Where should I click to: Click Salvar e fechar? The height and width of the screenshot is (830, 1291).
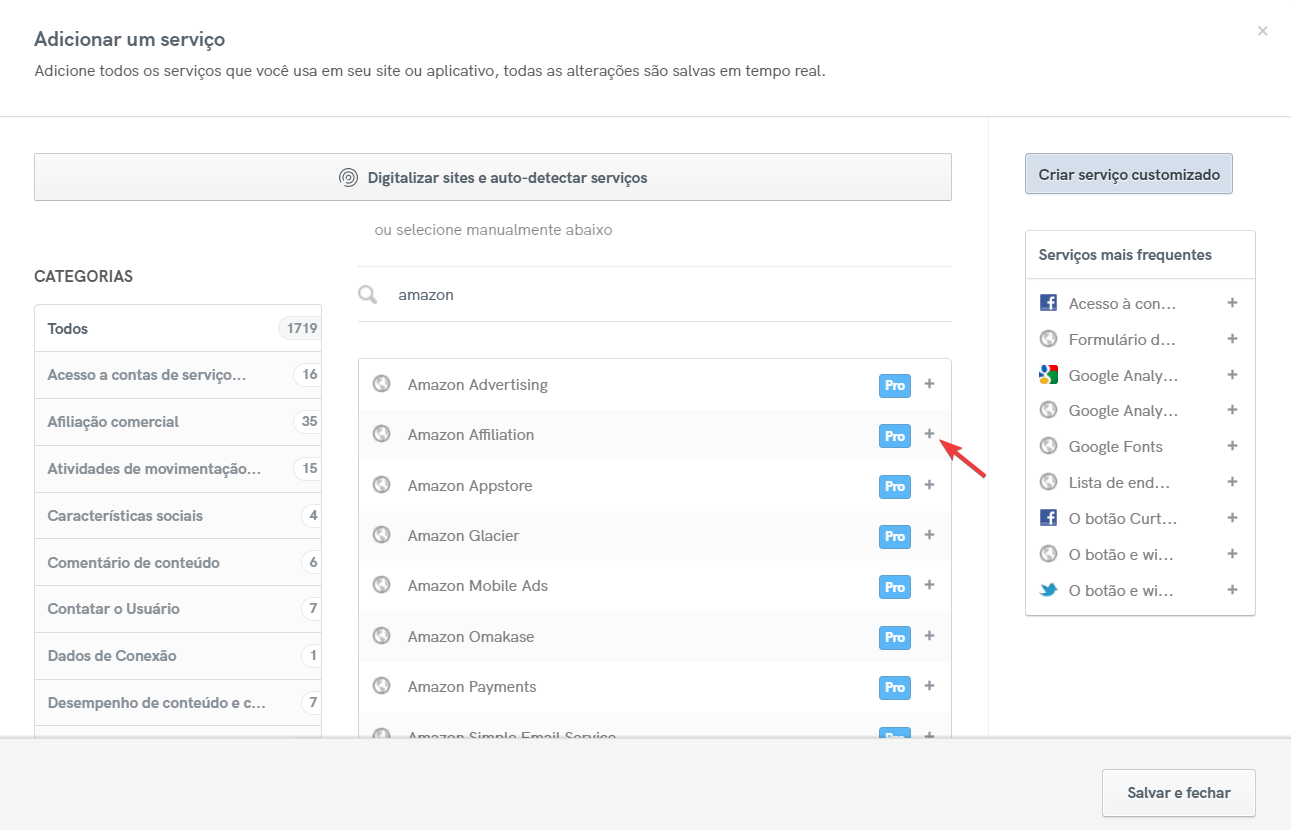(x=1178, y=792)
